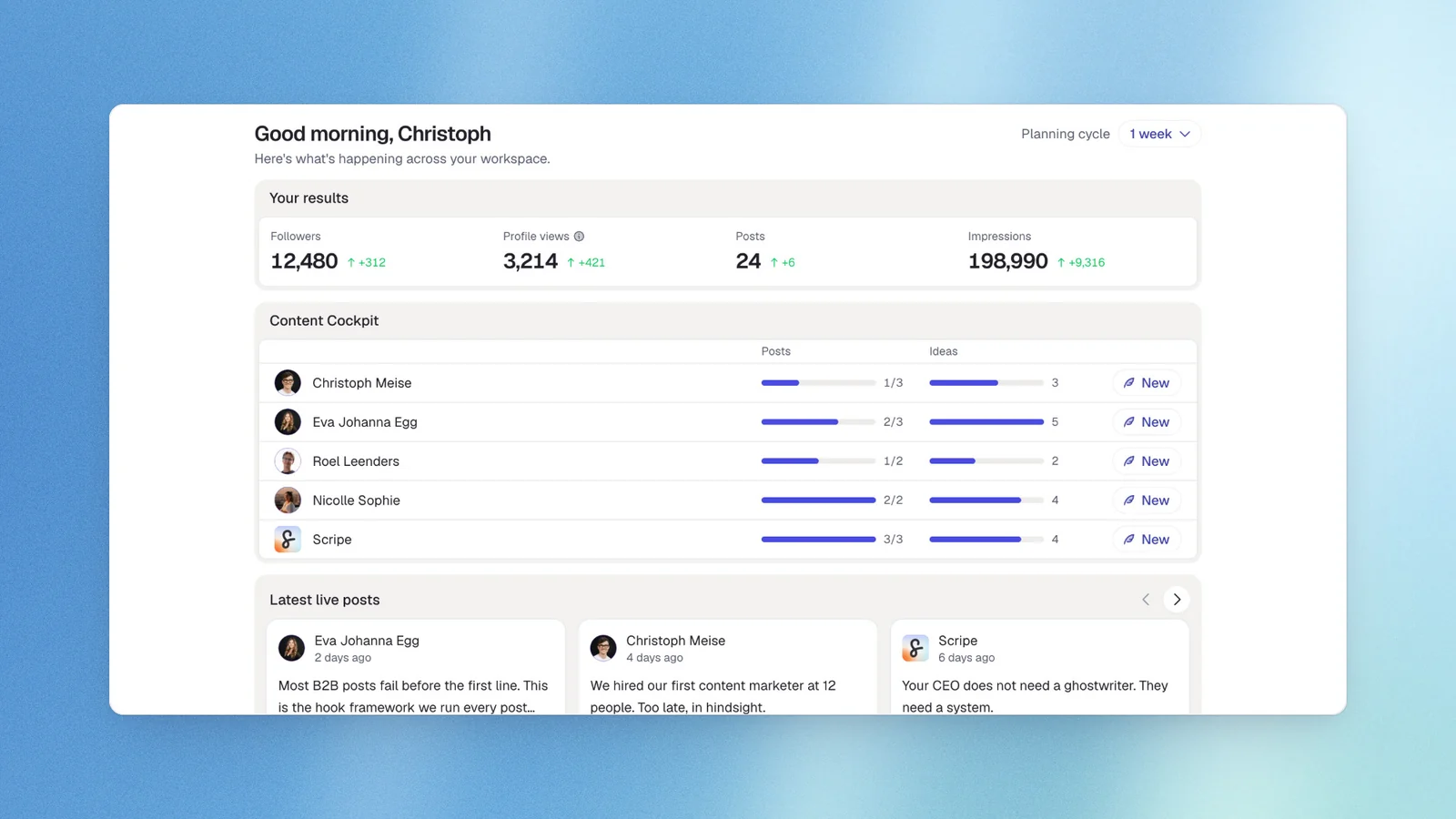Screen dimensions: 1456x819
Task: Select the Roel Leenders name
Action: 356,461
